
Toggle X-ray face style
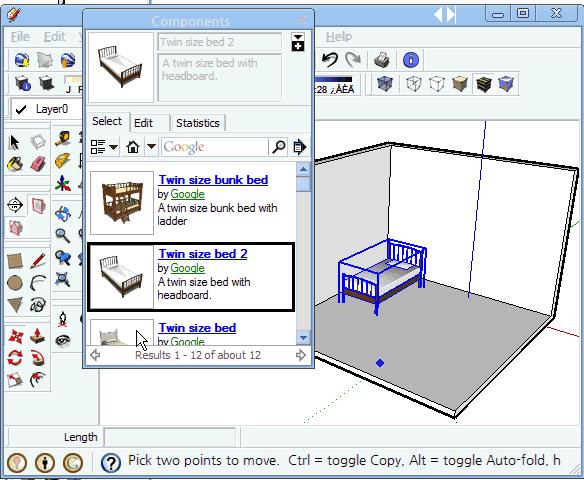coord(385,84)
